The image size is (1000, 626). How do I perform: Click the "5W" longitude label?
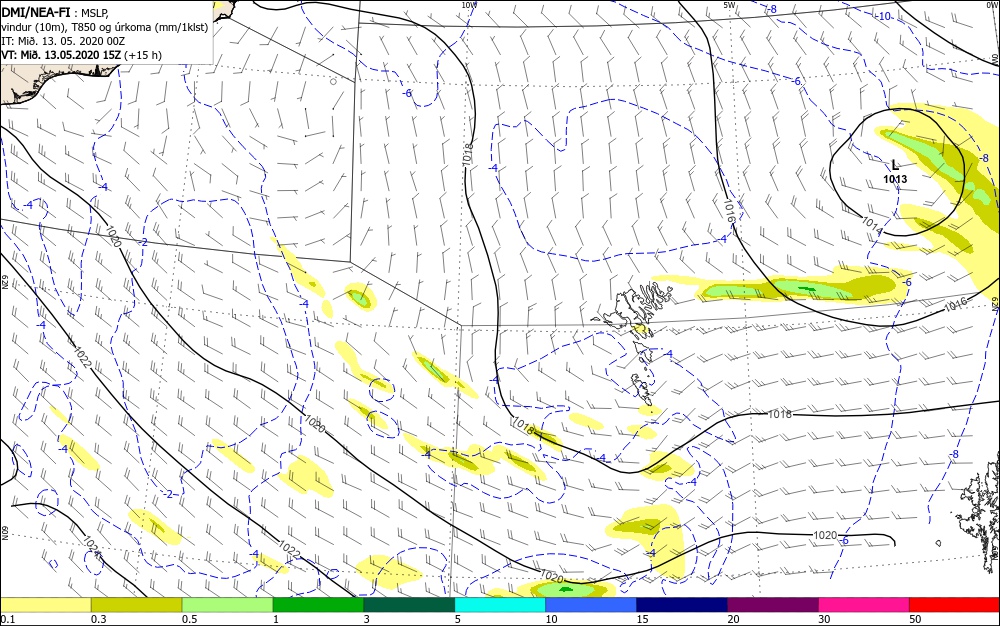[x=730, y=5]
